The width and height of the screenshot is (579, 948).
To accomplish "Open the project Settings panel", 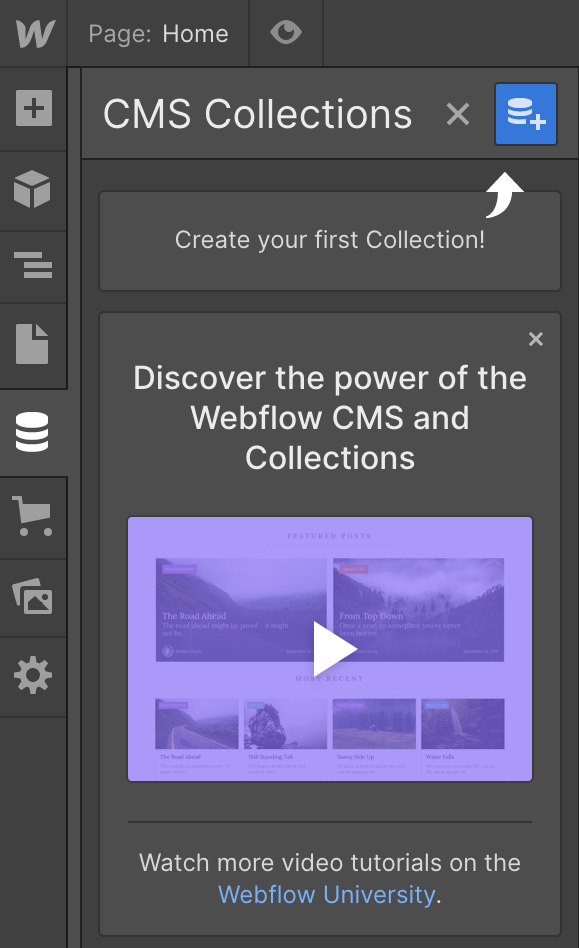I will [34, 675].
